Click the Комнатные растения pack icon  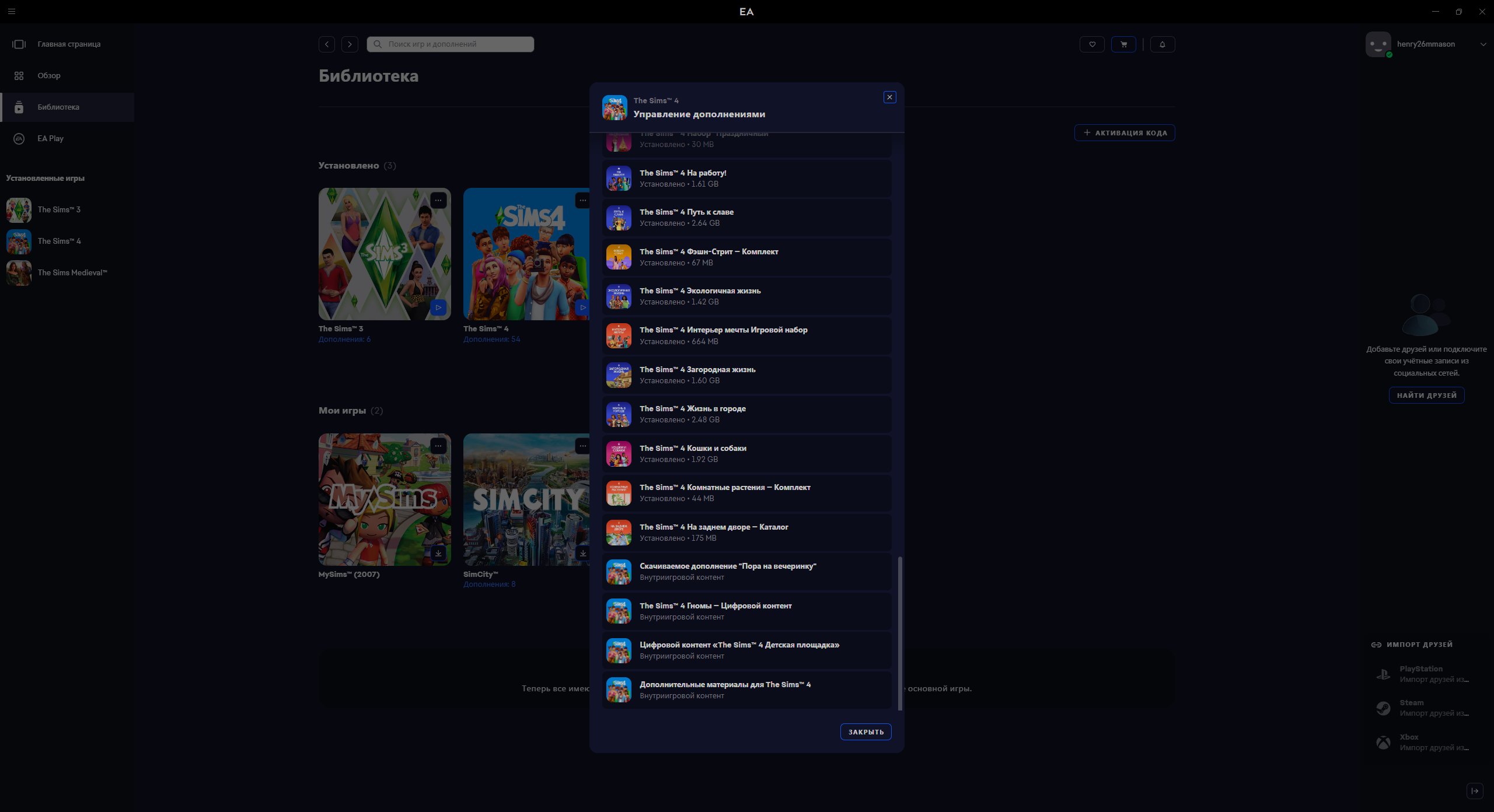click(x=619, y=493)
